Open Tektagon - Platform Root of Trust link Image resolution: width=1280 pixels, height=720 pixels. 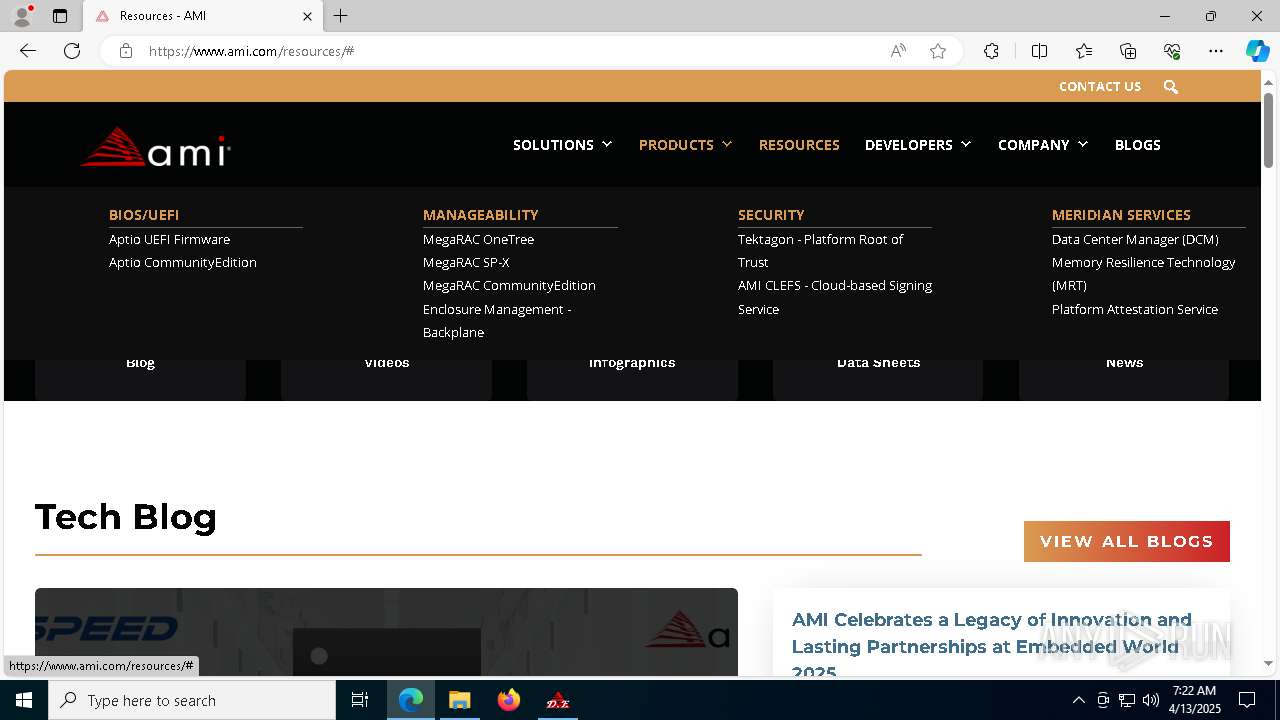tap(820, 251)
